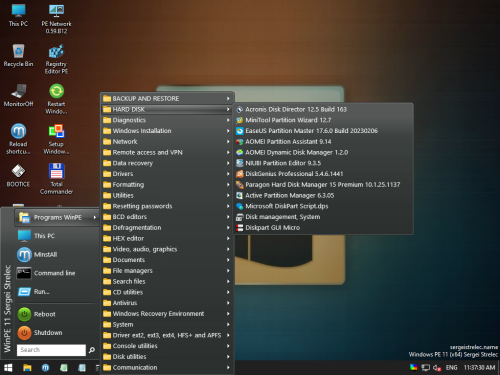The height and width of the screenshot is (375, 500).
Task: Open the Antivirus menu folder
Action: pos(167,303)
